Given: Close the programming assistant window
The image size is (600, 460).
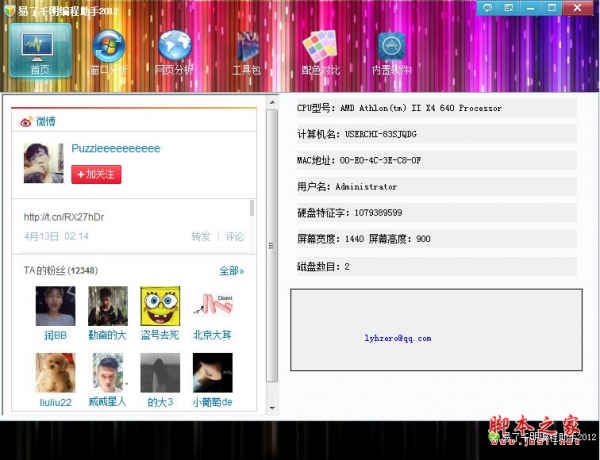Looking at the screenshot, I should click(578, 8).
